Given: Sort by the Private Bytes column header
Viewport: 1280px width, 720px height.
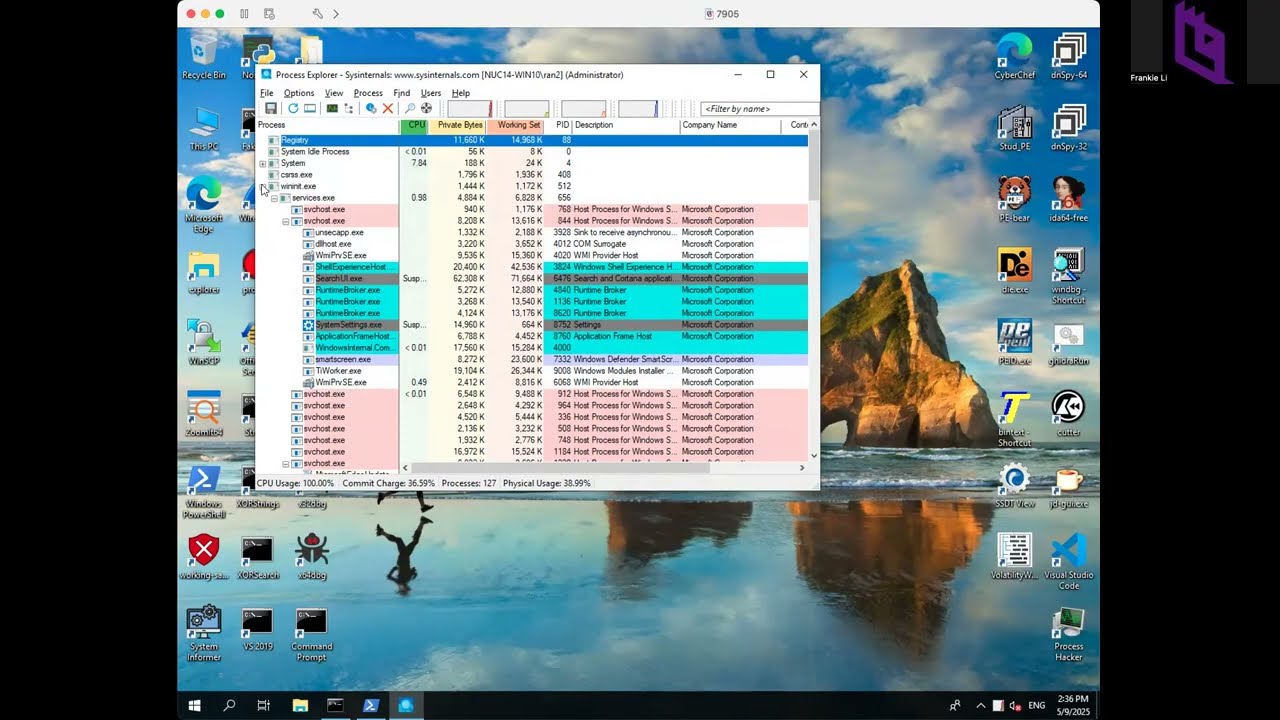Looking at the screenshot, I should click(x=458, y=125).
